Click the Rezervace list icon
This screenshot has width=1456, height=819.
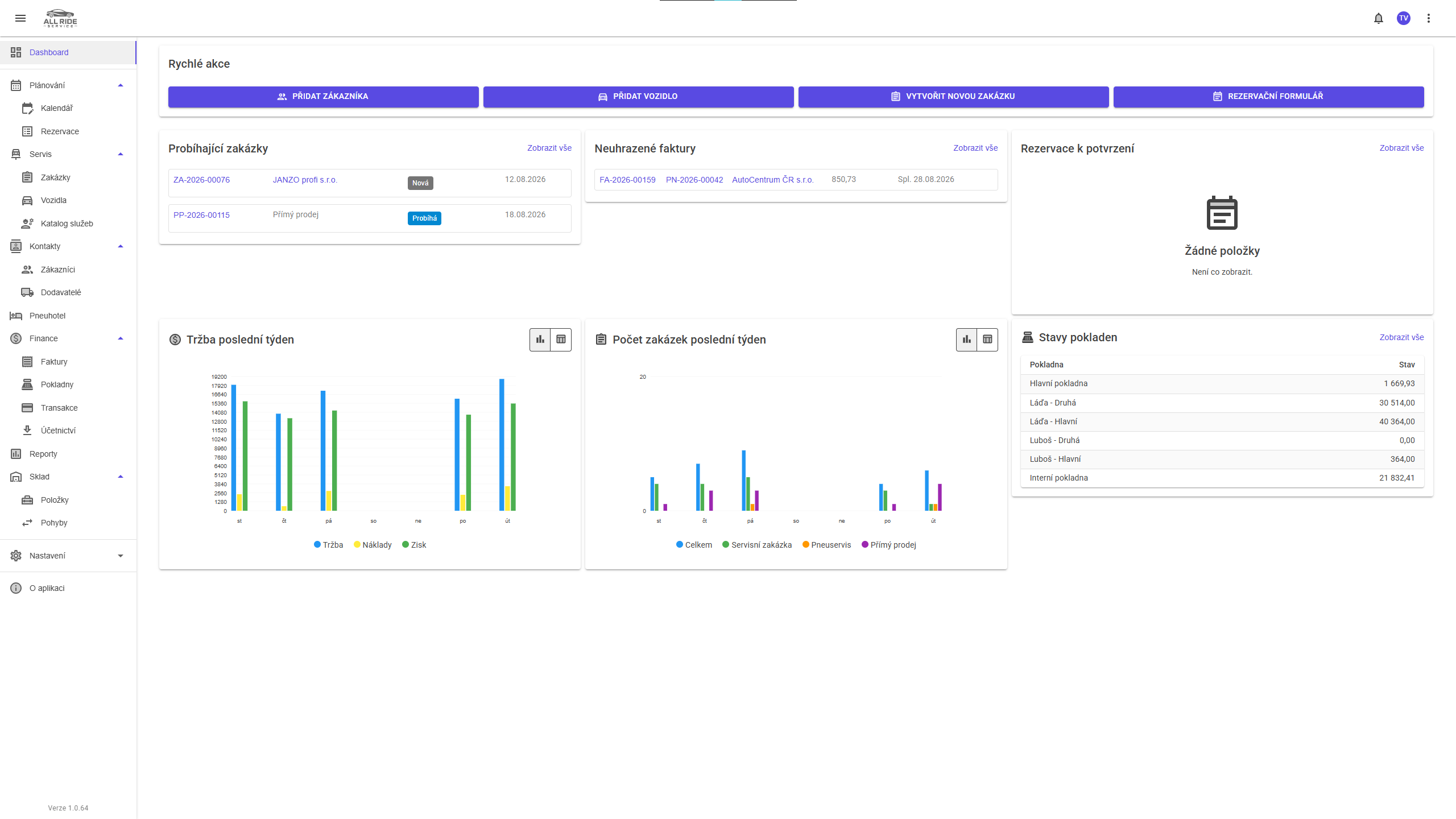coord(27,131)
